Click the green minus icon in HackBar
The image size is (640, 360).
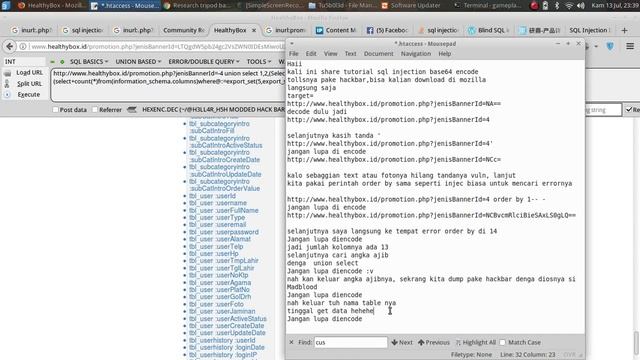click(x=52, y=62)
